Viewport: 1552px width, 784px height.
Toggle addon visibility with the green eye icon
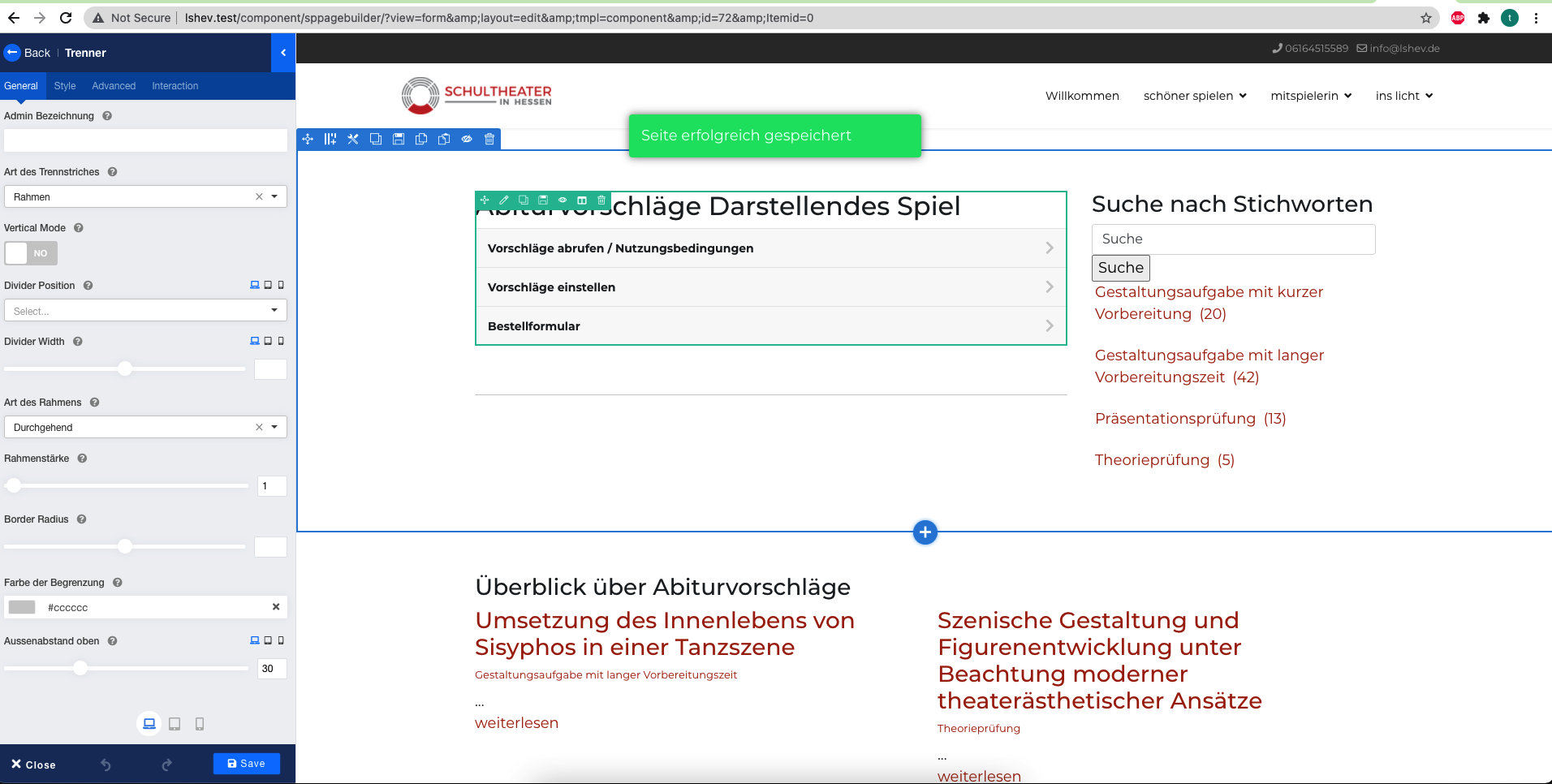tap(563, 200)
